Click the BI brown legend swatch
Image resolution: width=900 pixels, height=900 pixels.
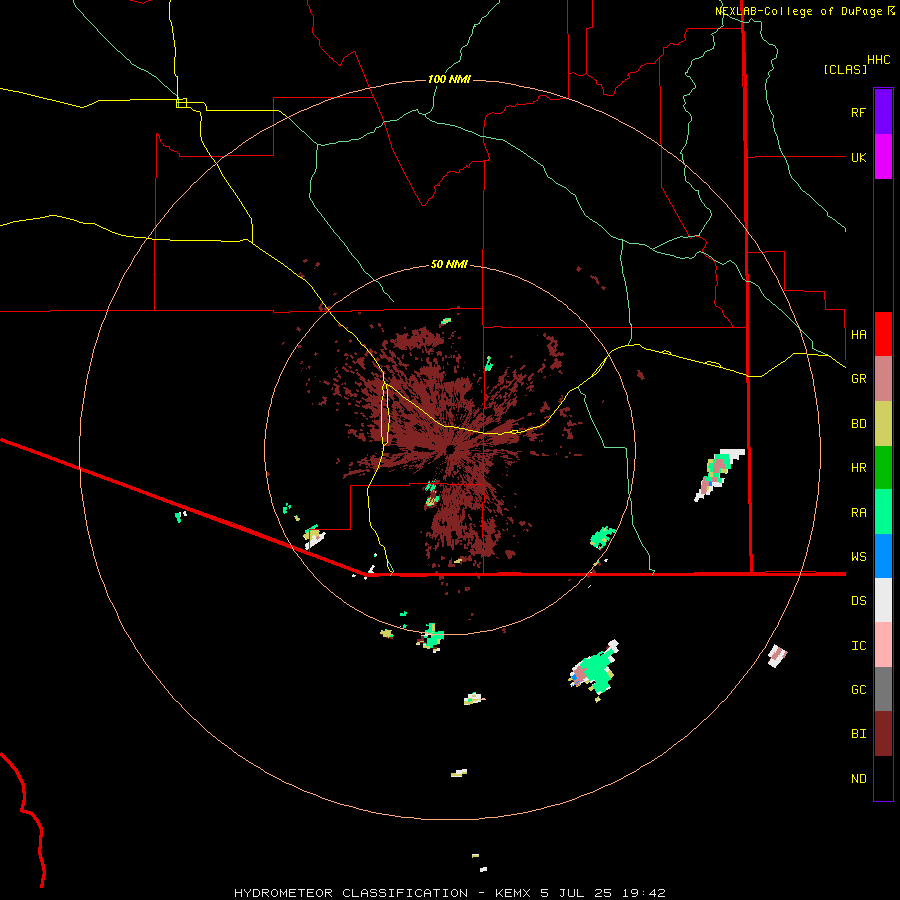[x=883, y=734]
